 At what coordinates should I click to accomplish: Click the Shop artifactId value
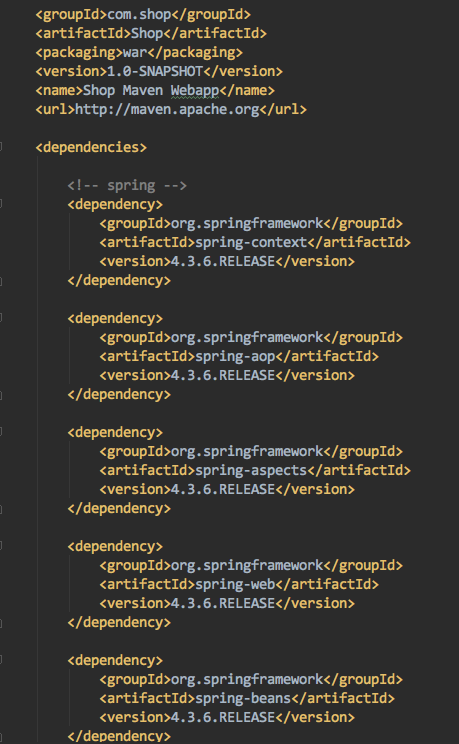(147, 34)
